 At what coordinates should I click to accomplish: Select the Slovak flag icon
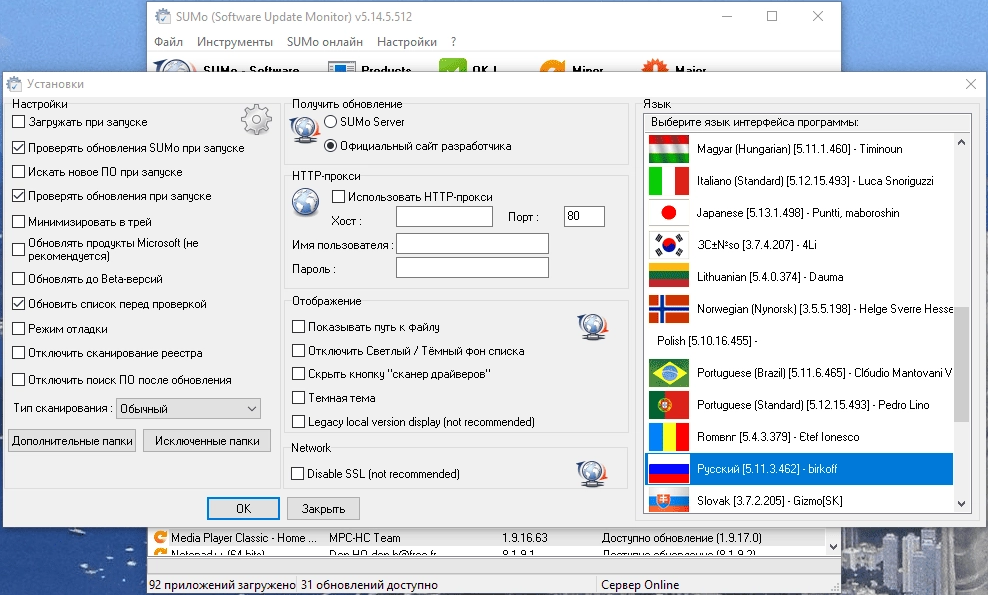coord(669,500)
